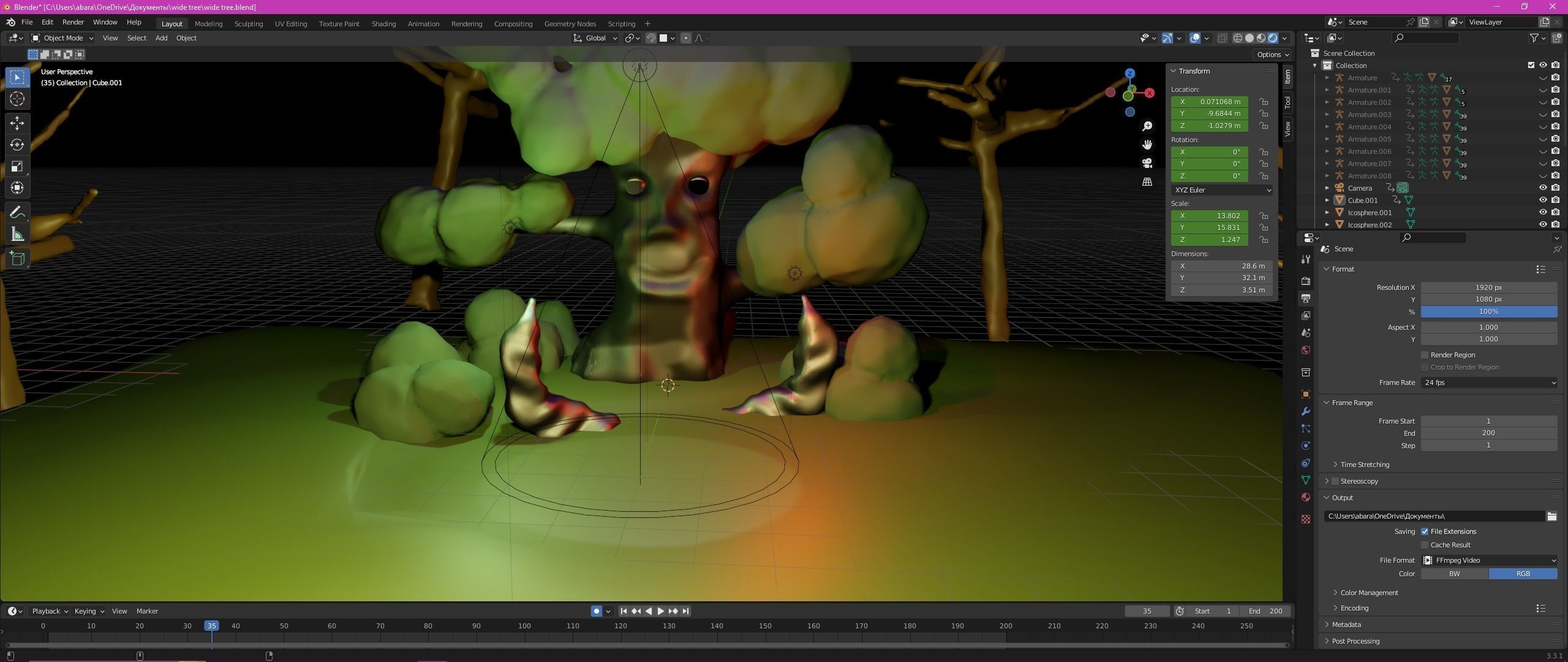Toggle Render Region checkbox

[1425, 355]
